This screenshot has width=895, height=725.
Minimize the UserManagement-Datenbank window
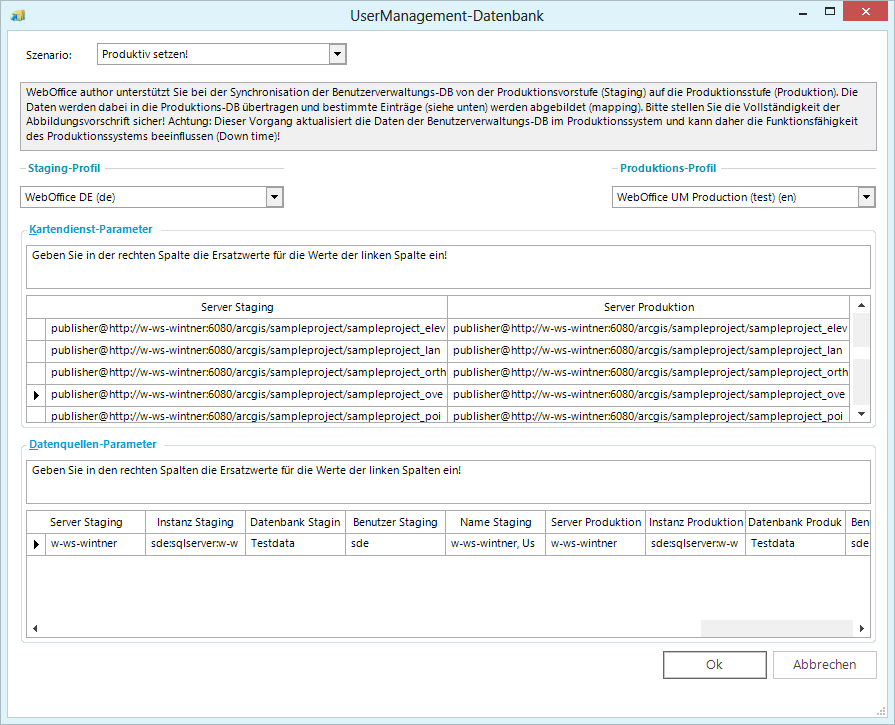802,11
